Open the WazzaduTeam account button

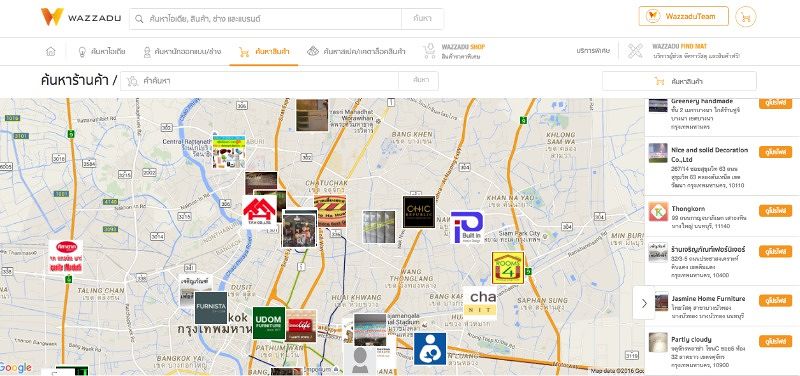[x=684, y=16]
